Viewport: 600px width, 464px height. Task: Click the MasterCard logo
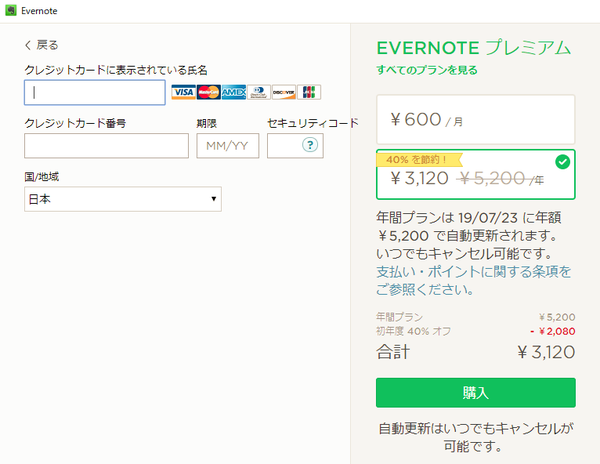point(209,92)
